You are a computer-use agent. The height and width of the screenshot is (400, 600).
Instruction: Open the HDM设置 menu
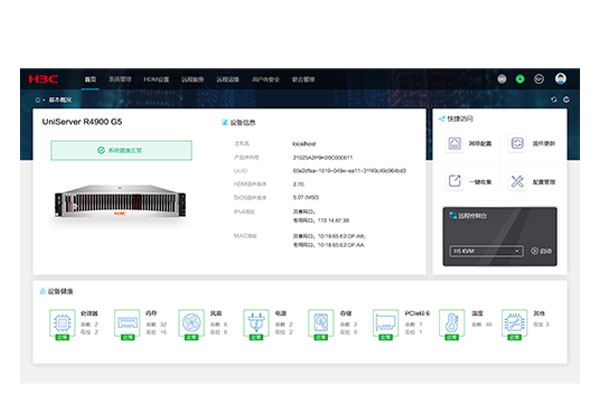(156, 80)
